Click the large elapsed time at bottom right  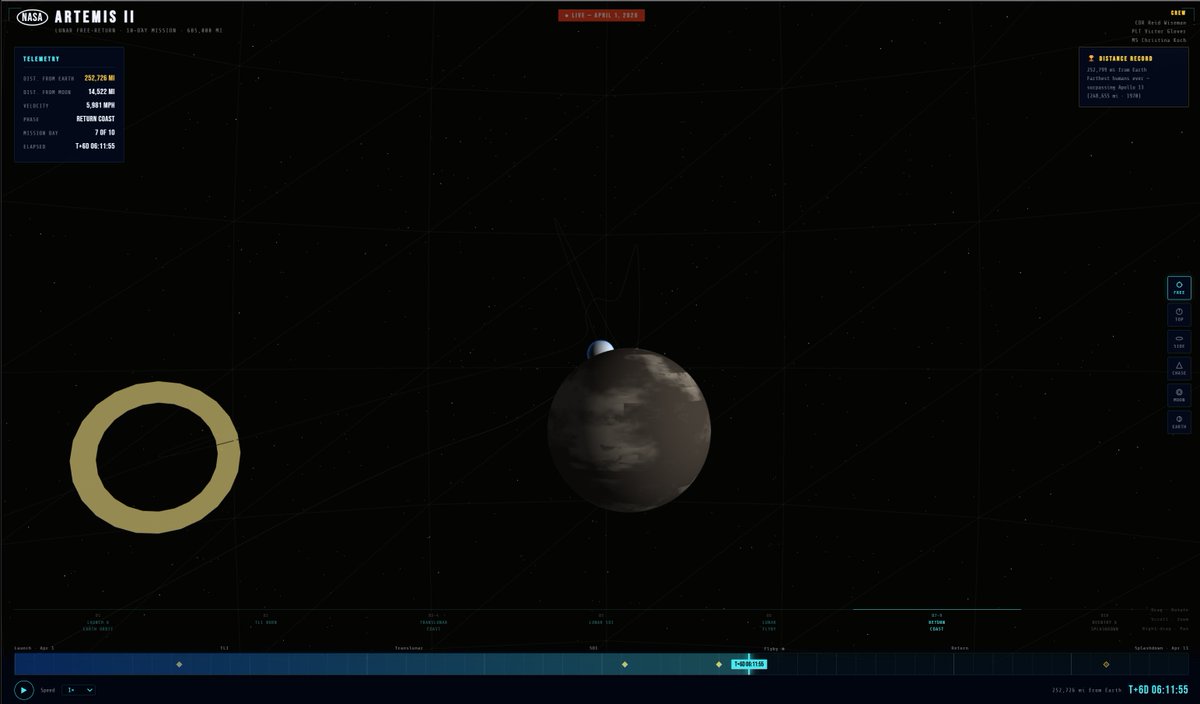[1158, 690]
